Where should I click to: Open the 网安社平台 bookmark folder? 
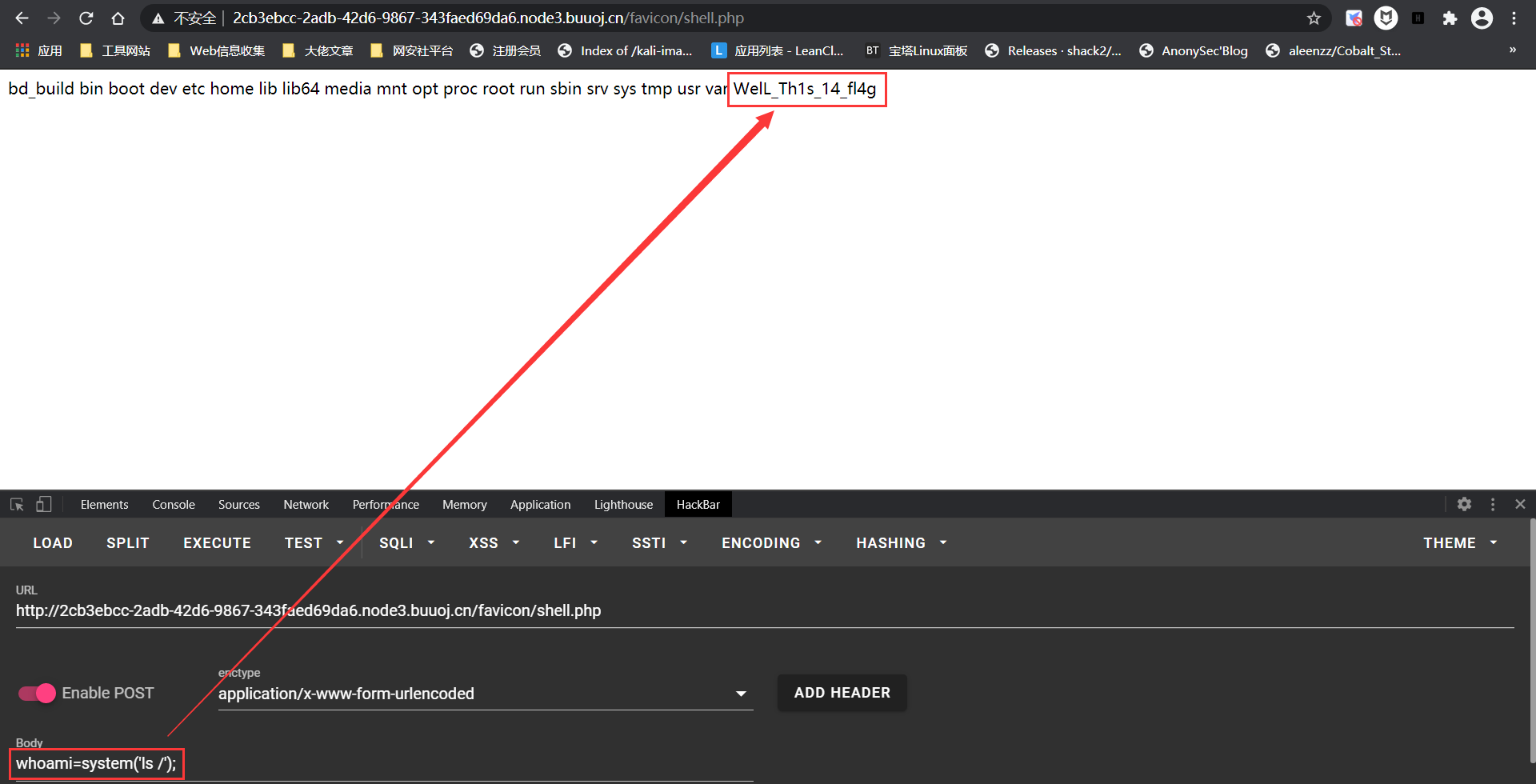412,50
